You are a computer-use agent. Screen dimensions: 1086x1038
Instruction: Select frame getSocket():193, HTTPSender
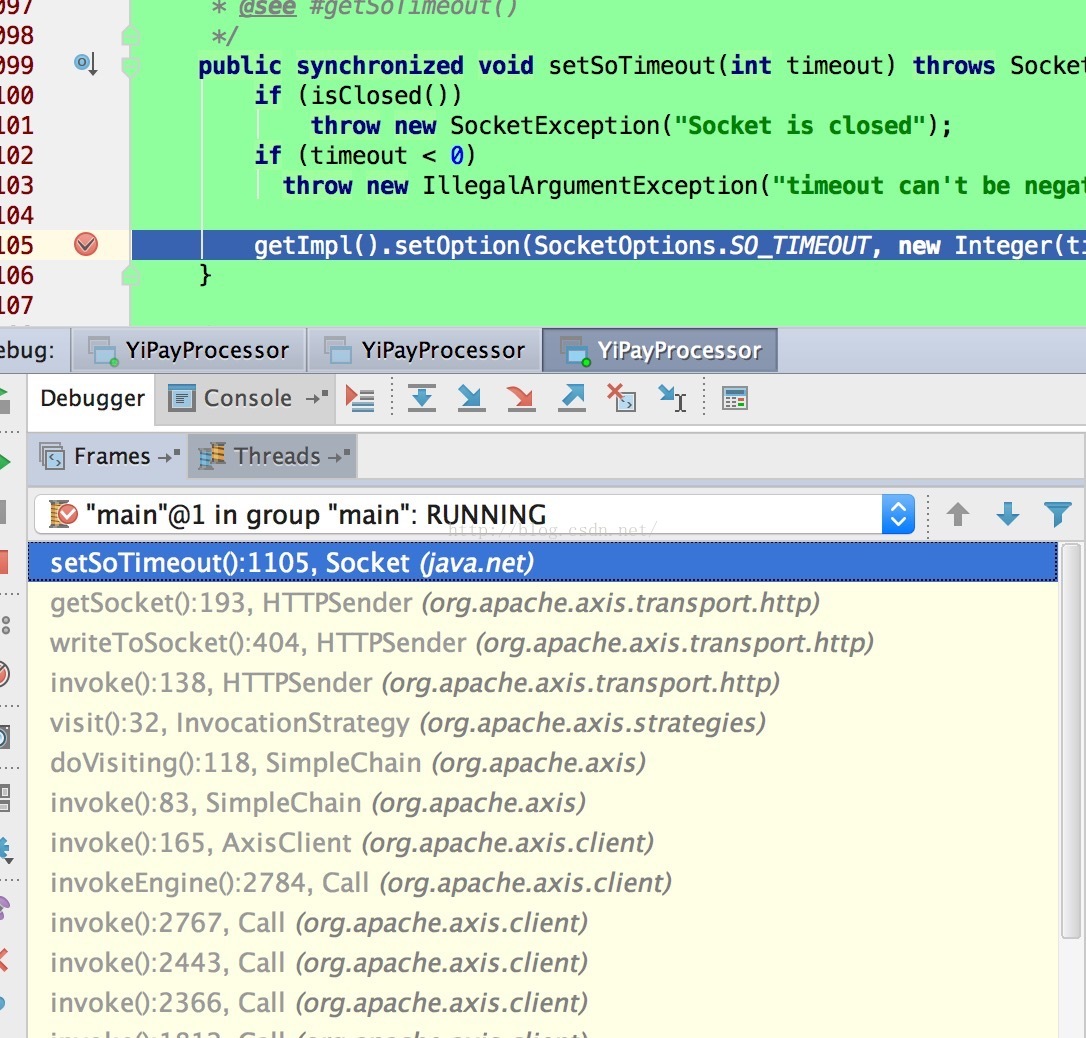click(x=543, y=602)
